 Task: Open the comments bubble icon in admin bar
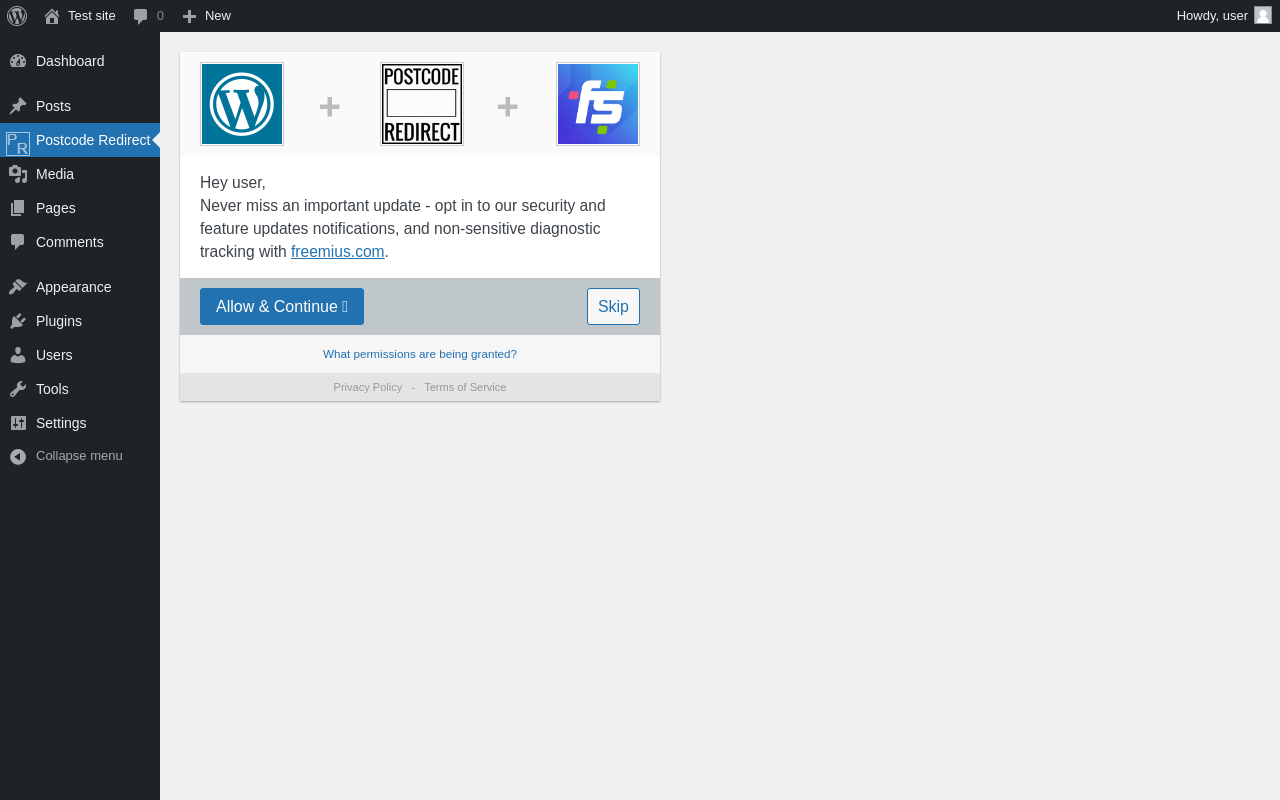pyautogui.click(x=141, y=16)
